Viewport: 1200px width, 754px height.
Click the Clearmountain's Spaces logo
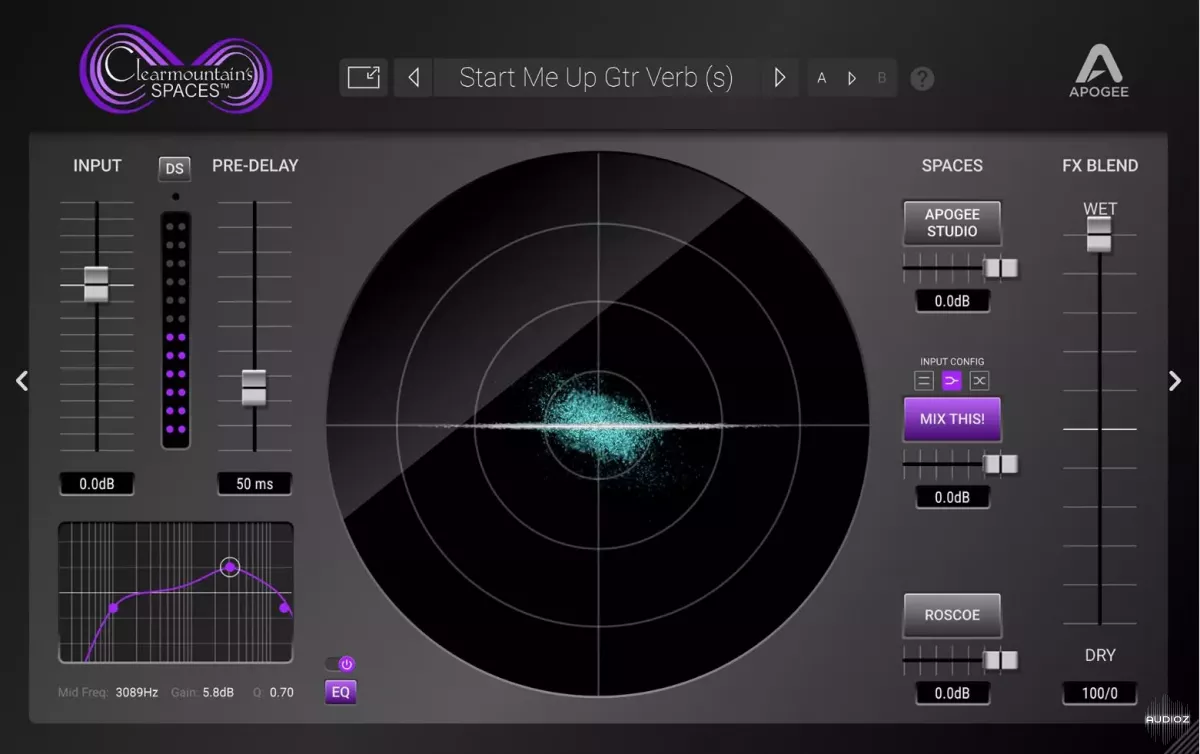pos(176,70)
